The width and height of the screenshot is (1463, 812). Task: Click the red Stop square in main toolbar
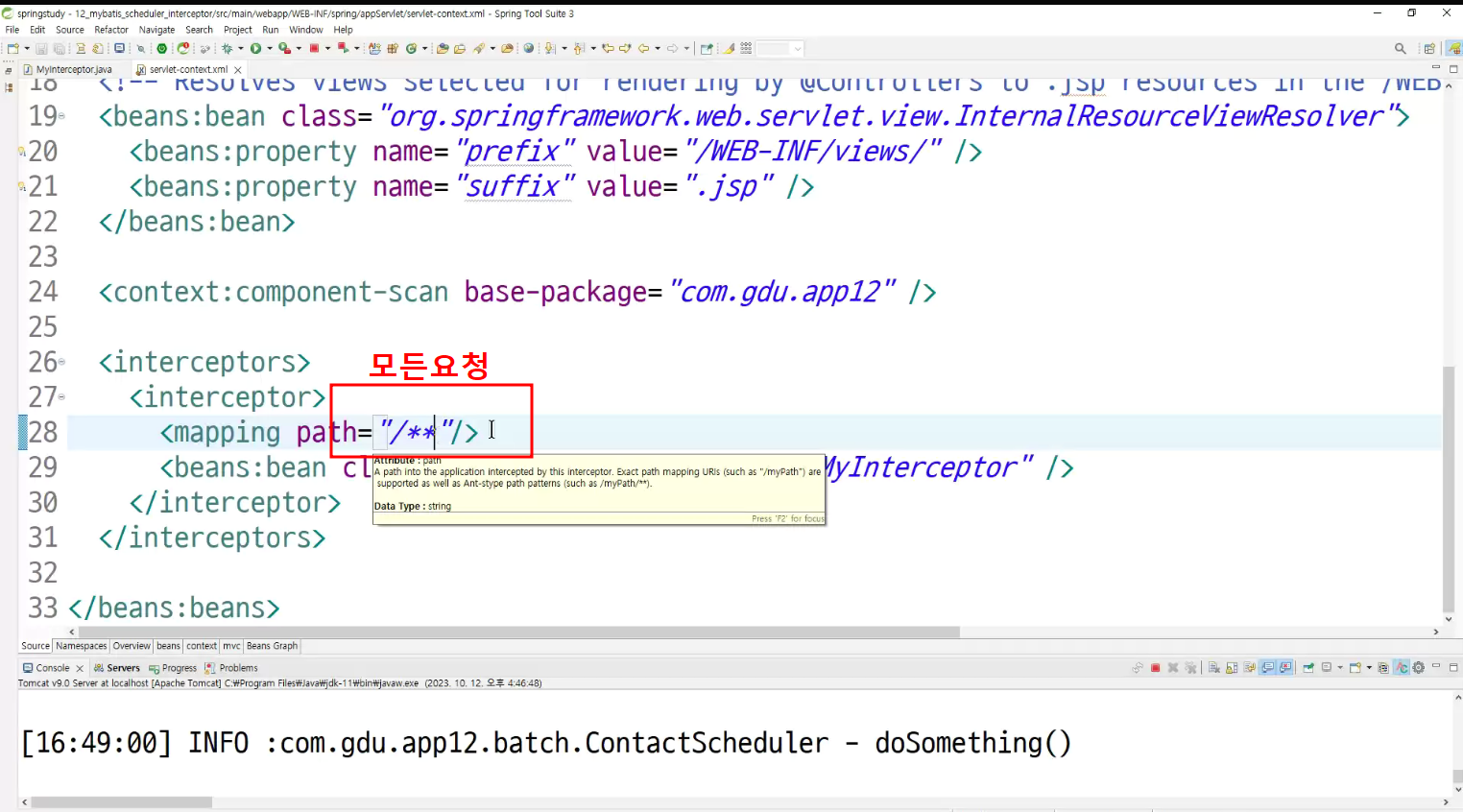pos(314,48)
